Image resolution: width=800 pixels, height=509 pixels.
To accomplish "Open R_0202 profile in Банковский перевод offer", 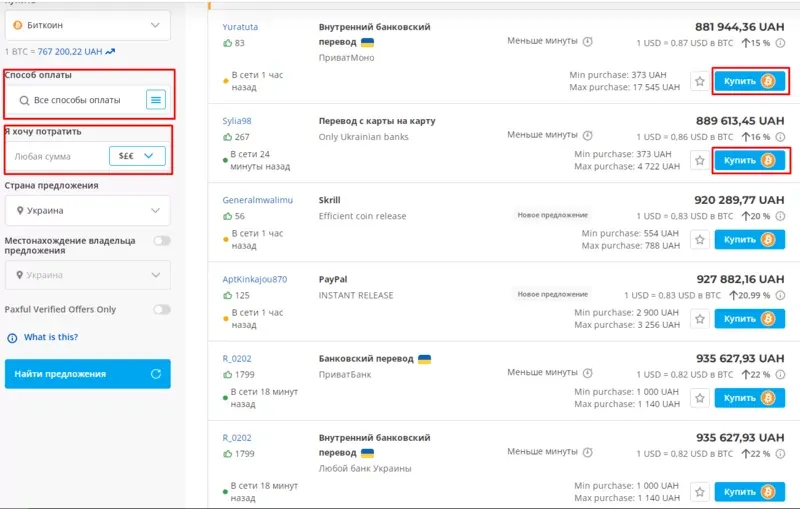I will (237, 359).
